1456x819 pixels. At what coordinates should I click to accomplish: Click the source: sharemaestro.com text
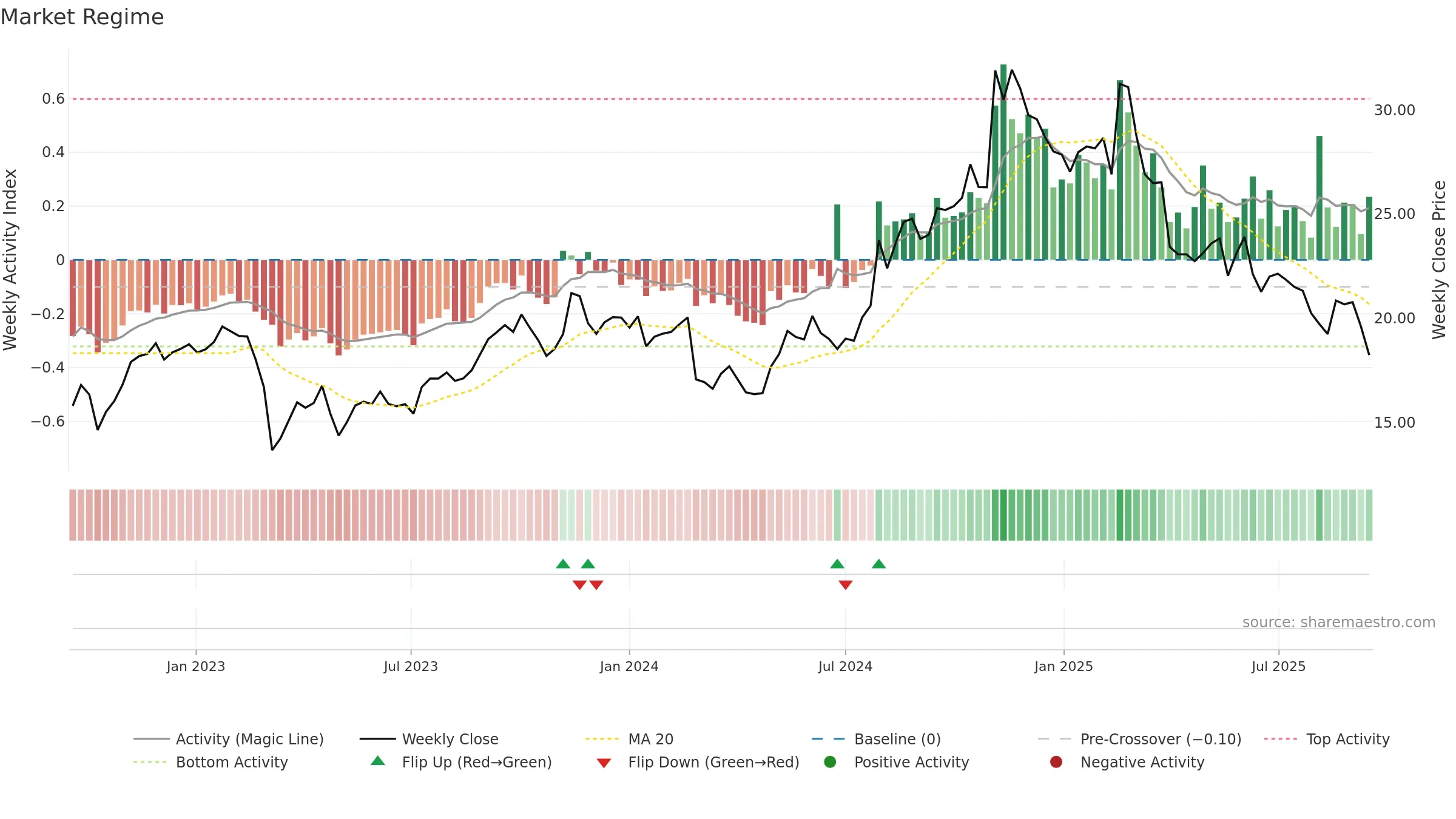1339,622
